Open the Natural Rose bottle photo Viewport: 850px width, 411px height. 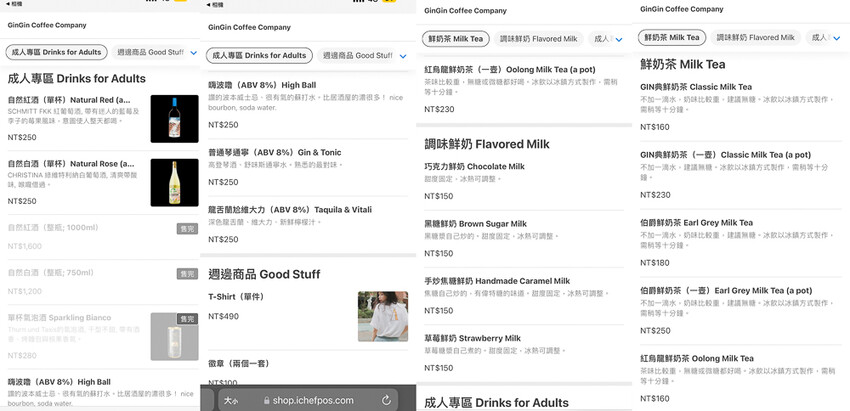click(x=174, y=182)
